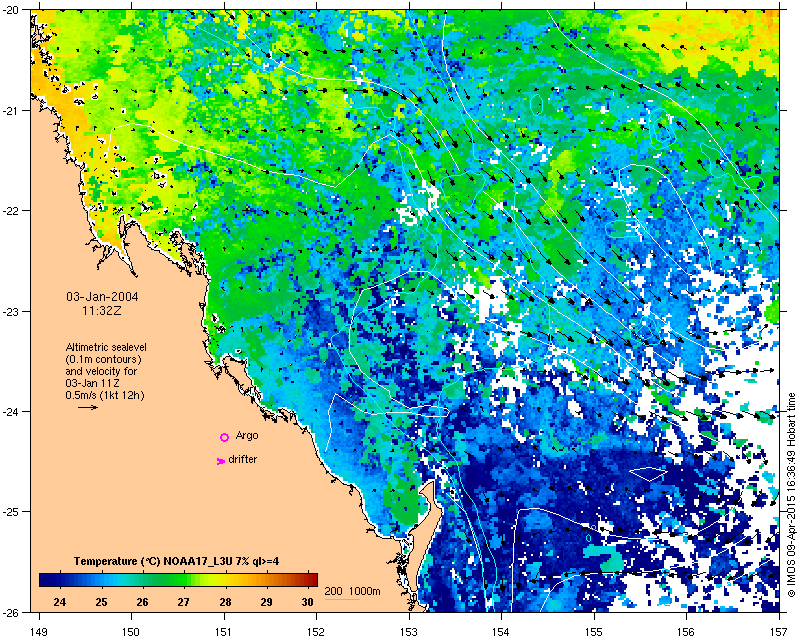Image resolution: width=800 pixels, height=640 pixels.
Task: Click the '03-Jan-2004' date label
Action: 102,297
